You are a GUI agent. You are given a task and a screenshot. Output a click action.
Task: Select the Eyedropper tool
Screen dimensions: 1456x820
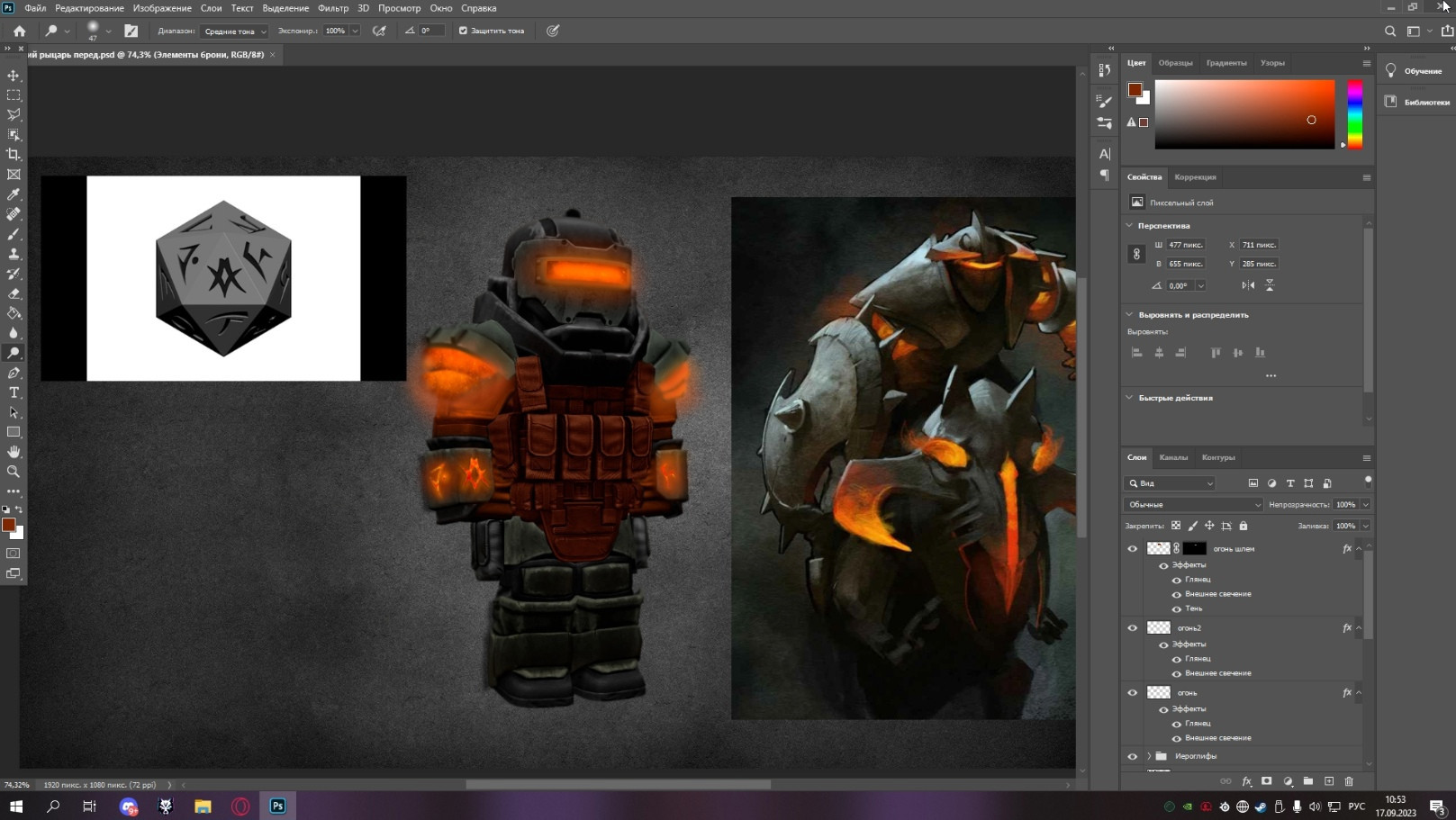coord(14,194)
